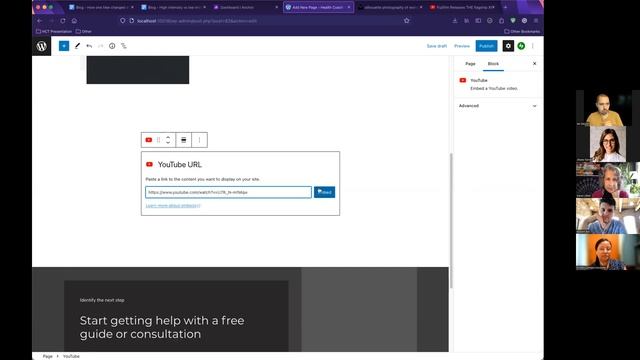Open the block inserter plus button

coord(64,46)
